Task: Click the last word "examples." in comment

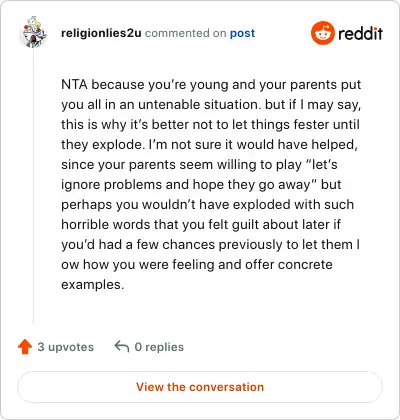Action: coord(93,285)
